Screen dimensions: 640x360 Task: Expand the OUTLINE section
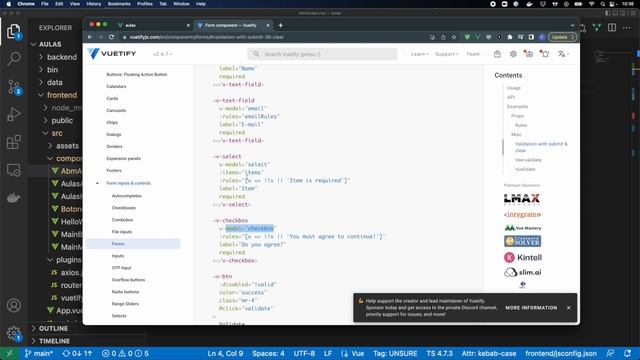[x=53, y=328]
